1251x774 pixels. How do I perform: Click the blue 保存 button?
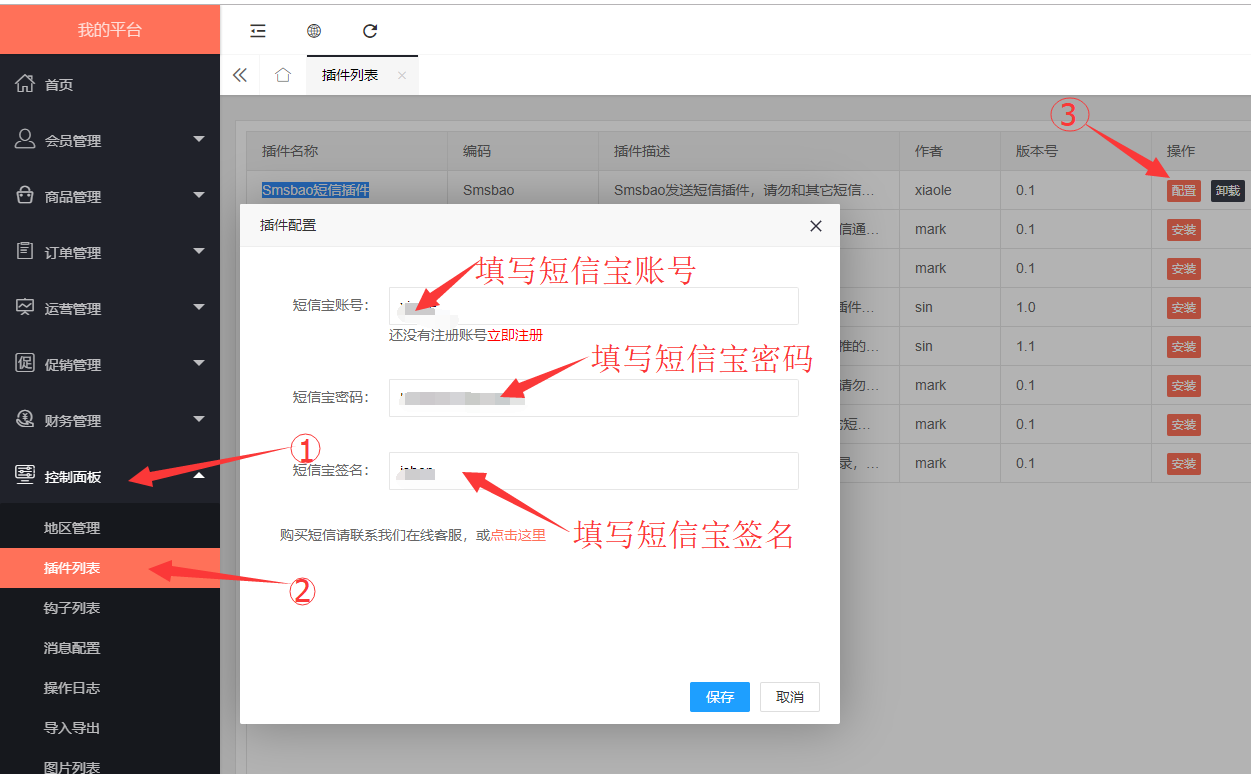[719, 697]
